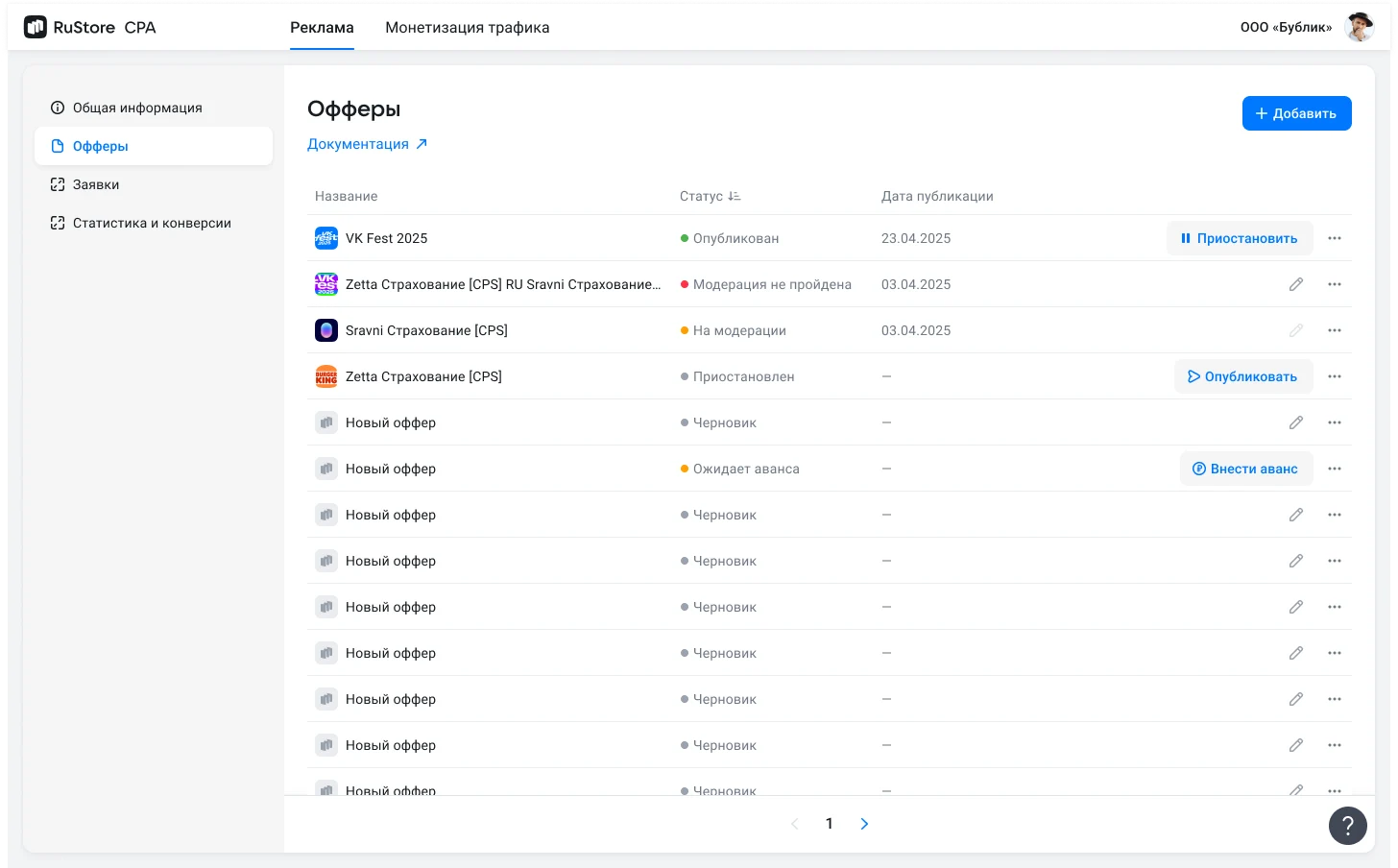This screenshot has width=1398, height=868.
Task: Switch to the Монетизация трафика tab
Action: click(x=467, y=27)
